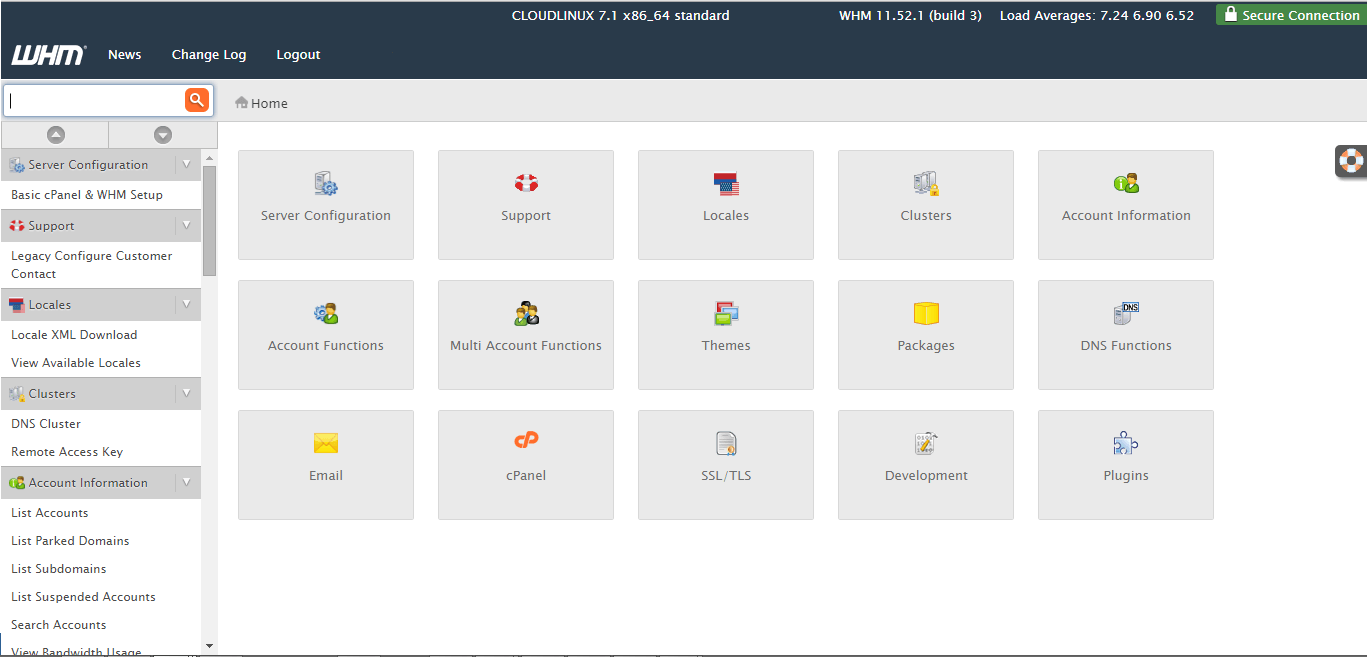Select the Support tile icon
Screen dimensions: 1367x657
(525, 205)
